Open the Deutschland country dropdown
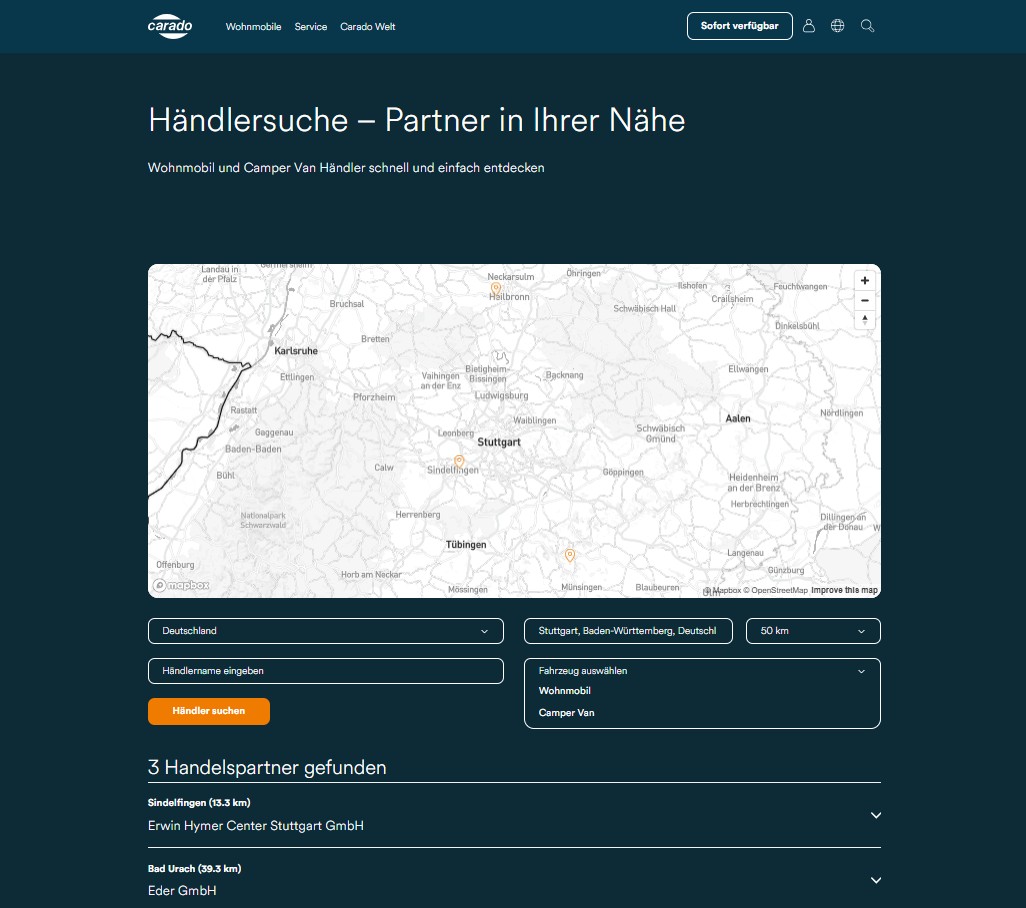Viewport: 1026px width, 908px height. pos(326,631)
